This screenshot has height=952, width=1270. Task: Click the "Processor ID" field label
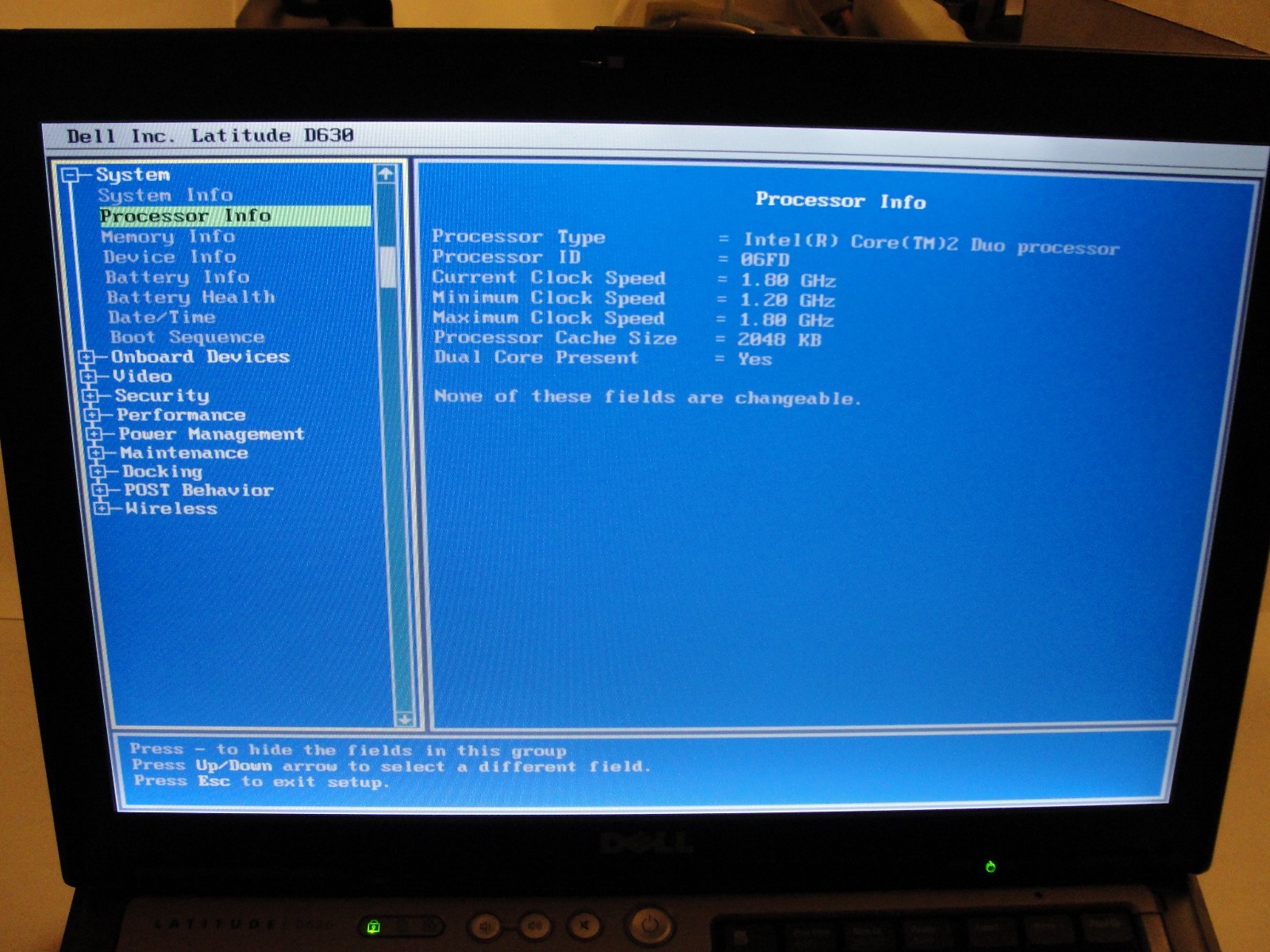point(506,257)
